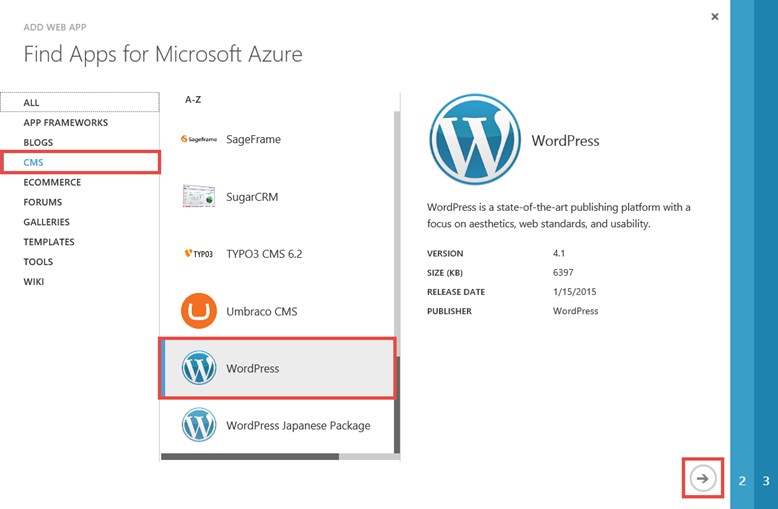The height and width of the screenshot is (509, 778).
Task: Select the TEMPLATES category
Action: [x=80, y=242]
